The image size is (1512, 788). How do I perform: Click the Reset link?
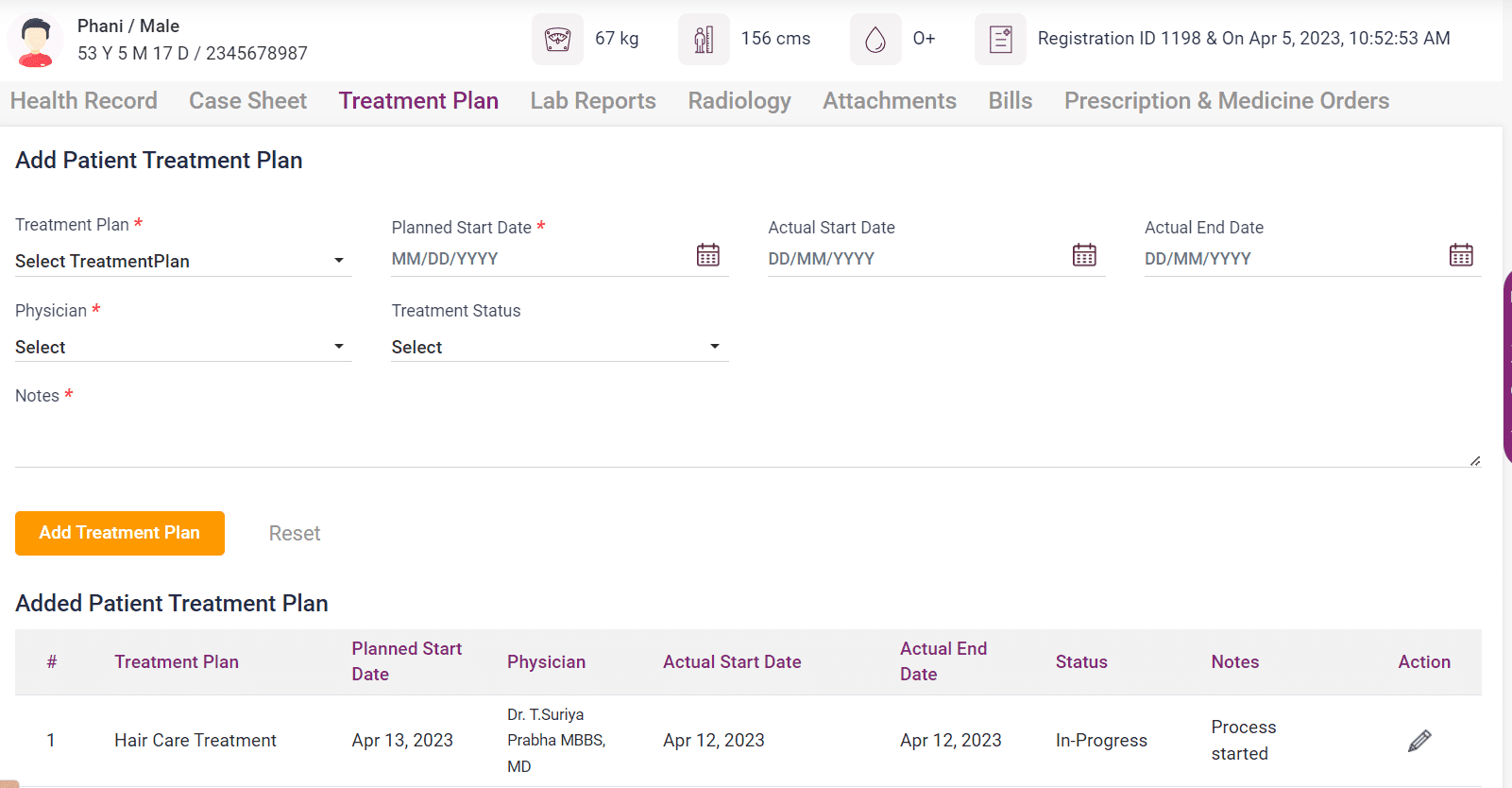pyautogui.click(x=295, y=534)
